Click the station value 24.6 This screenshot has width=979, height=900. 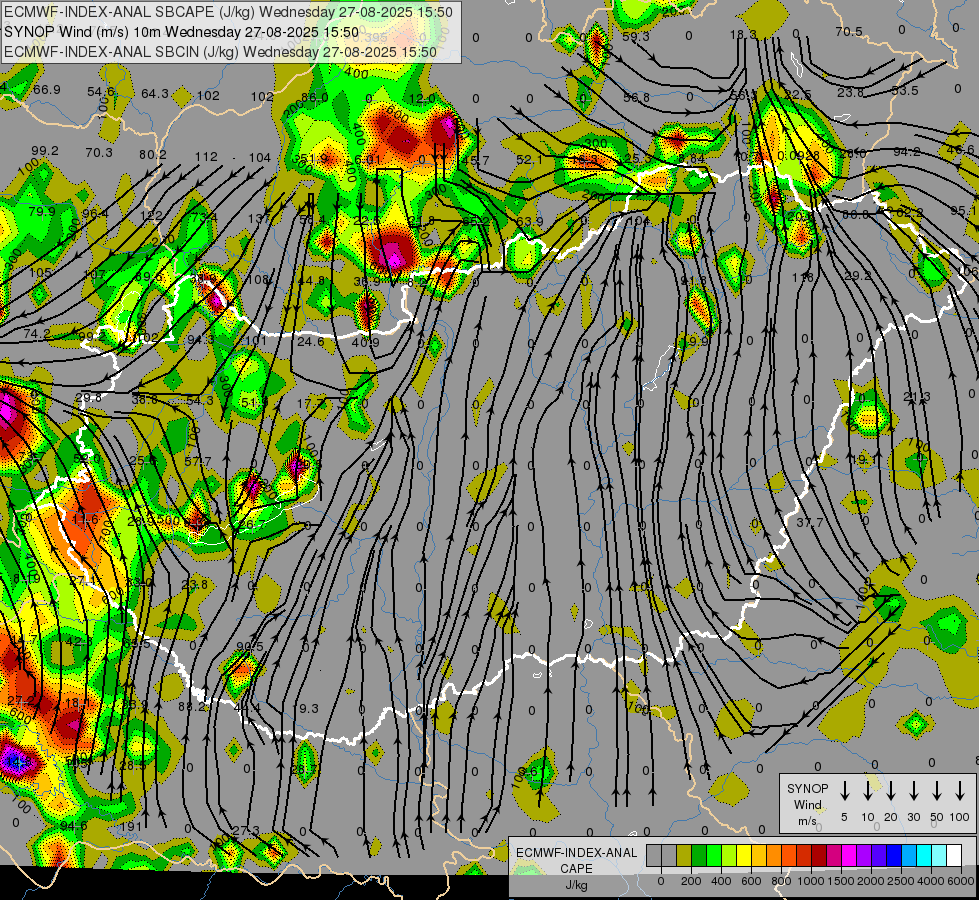tap(310, 342)
